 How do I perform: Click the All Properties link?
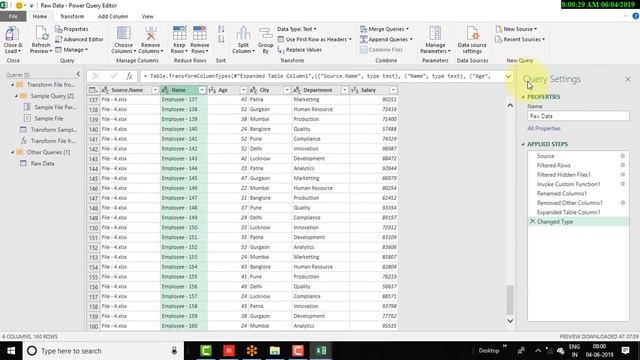pyautogui.click(x=544, y=128)
